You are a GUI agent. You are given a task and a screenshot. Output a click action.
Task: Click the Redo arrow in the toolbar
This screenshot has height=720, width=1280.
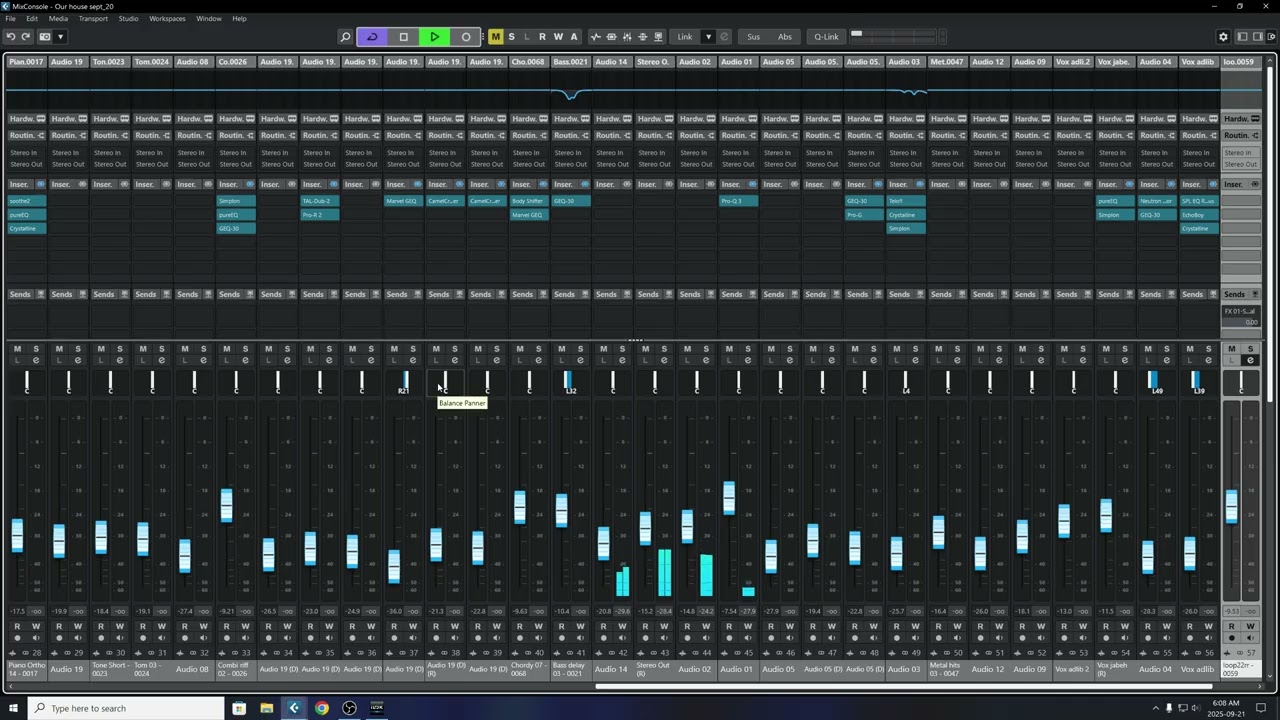click(x=26, y=37)
